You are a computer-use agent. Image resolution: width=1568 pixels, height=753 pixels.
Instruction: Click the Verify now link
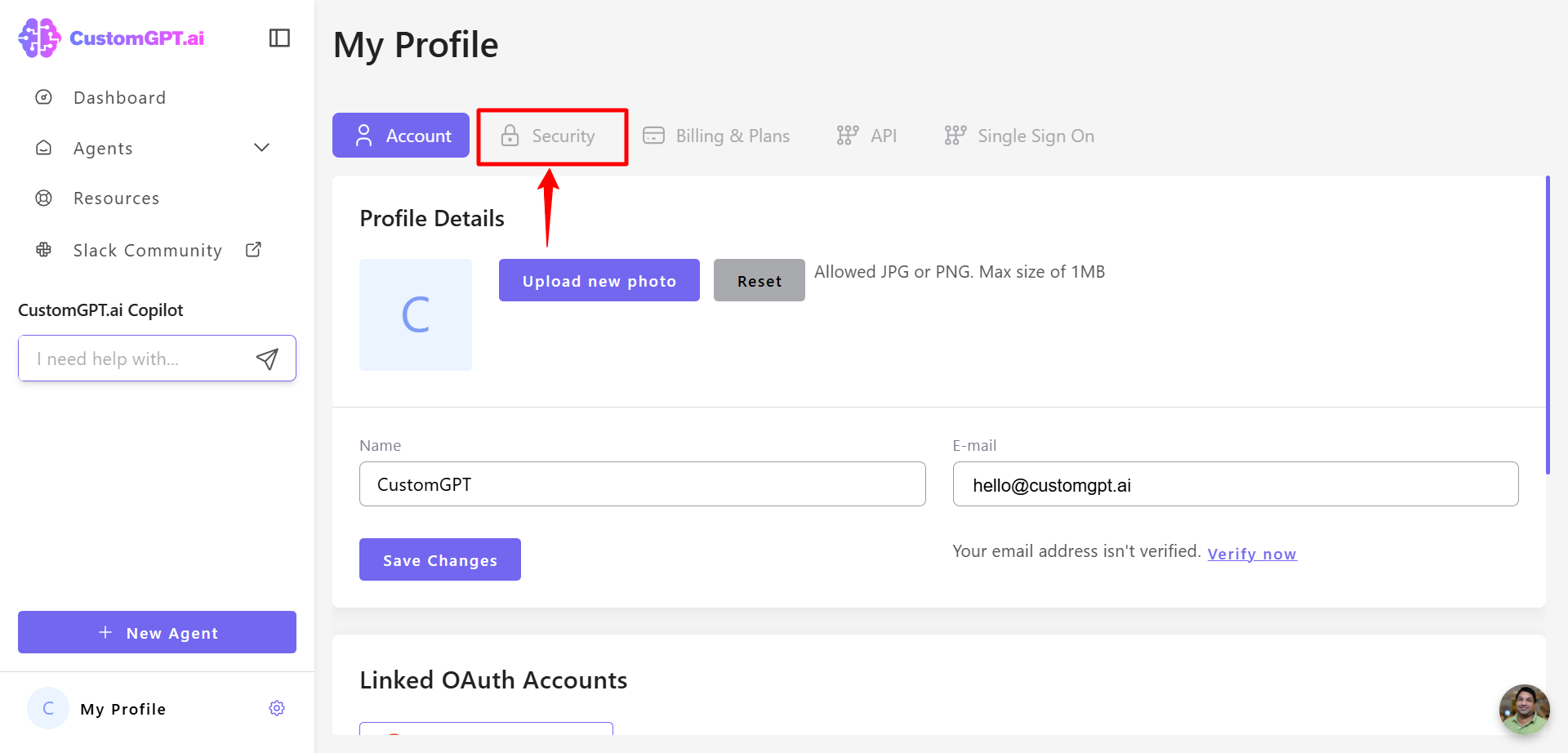tap(1252, 554)
